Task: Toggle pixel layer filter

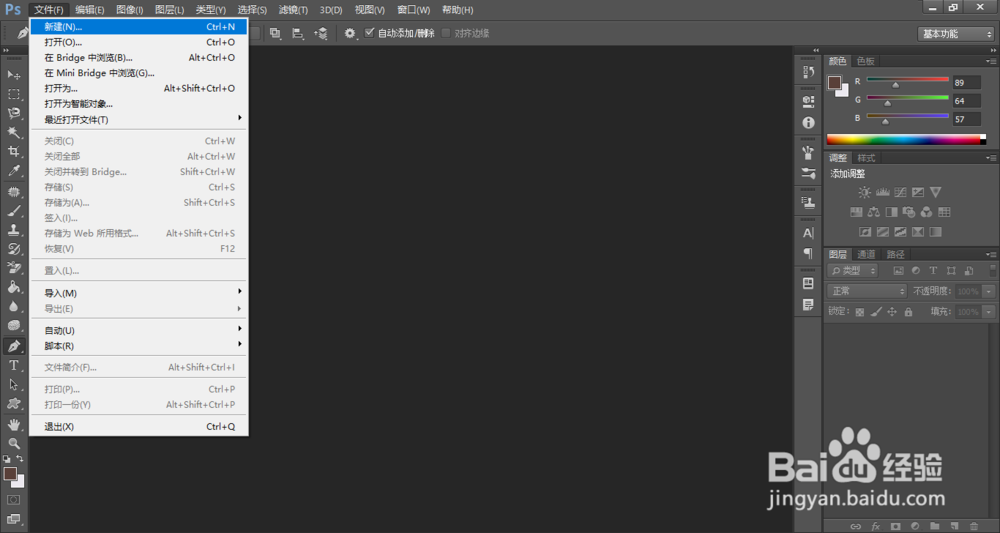Action: 899,271
